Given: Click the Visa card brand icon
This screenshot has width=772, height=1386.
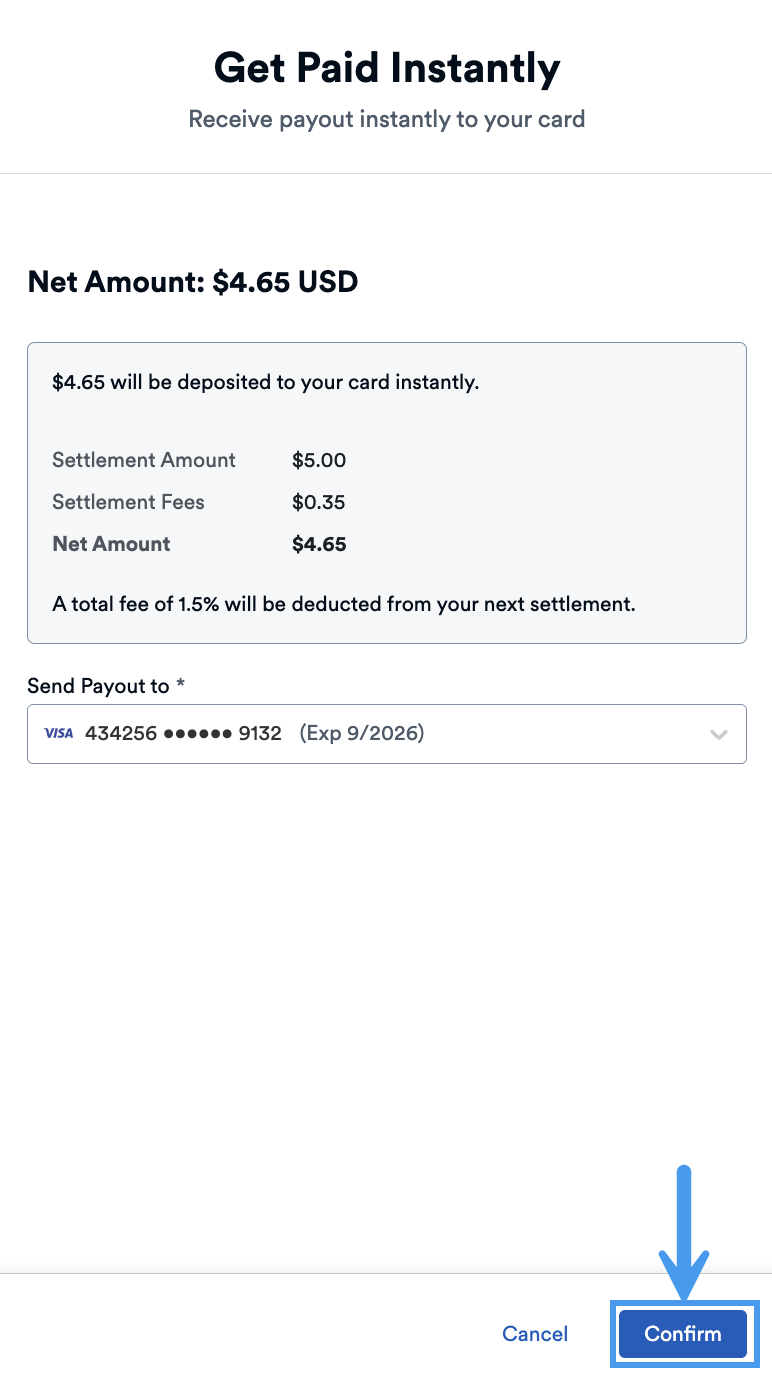Looking at the screenshot, I should pyautogui.click(x=56, y=733).
